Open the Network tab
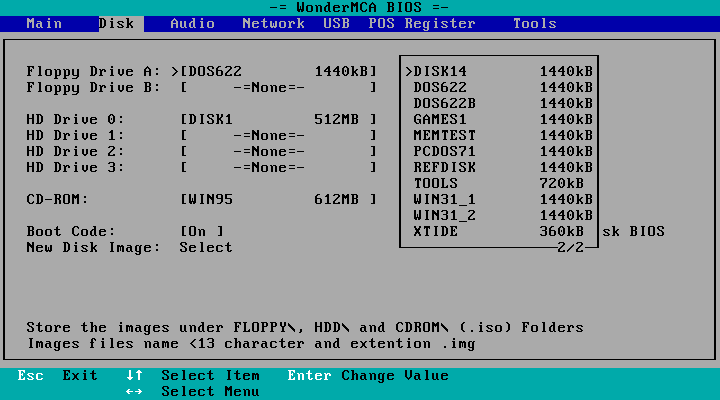Viewport: 720px width, 400px height. 273,23
